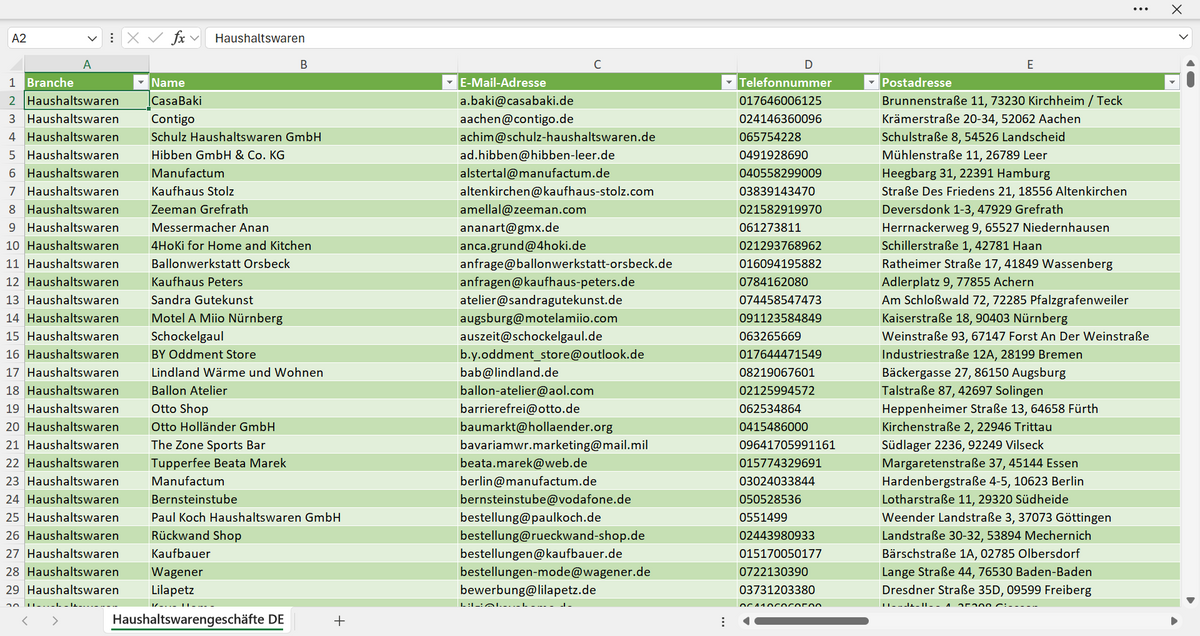Open the Telefonnummer filter dropdown

click(x=871, y=83)
